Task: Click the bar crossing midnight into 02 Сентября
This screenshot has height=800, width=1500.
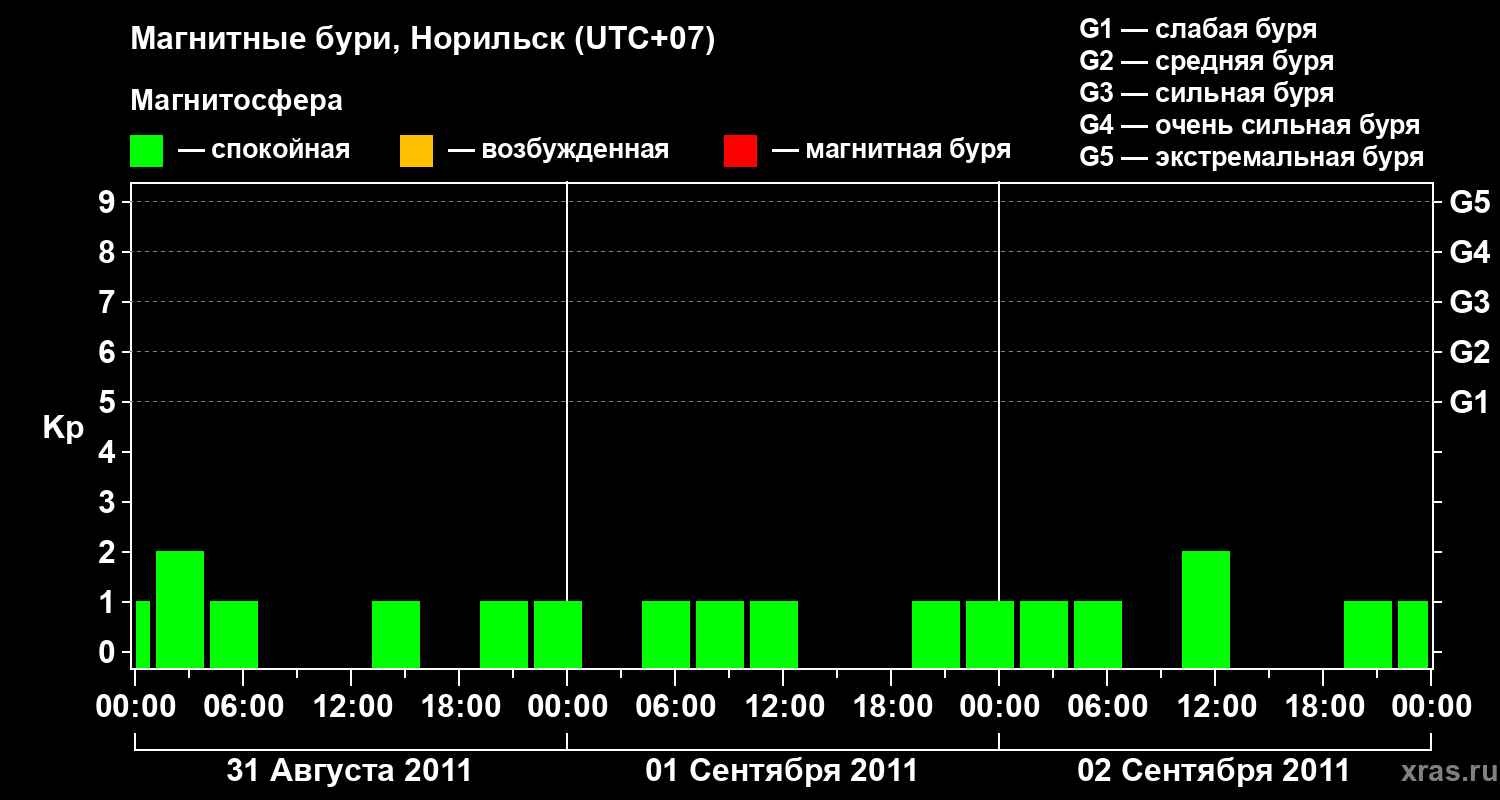Action: click(x=990, y=634)
